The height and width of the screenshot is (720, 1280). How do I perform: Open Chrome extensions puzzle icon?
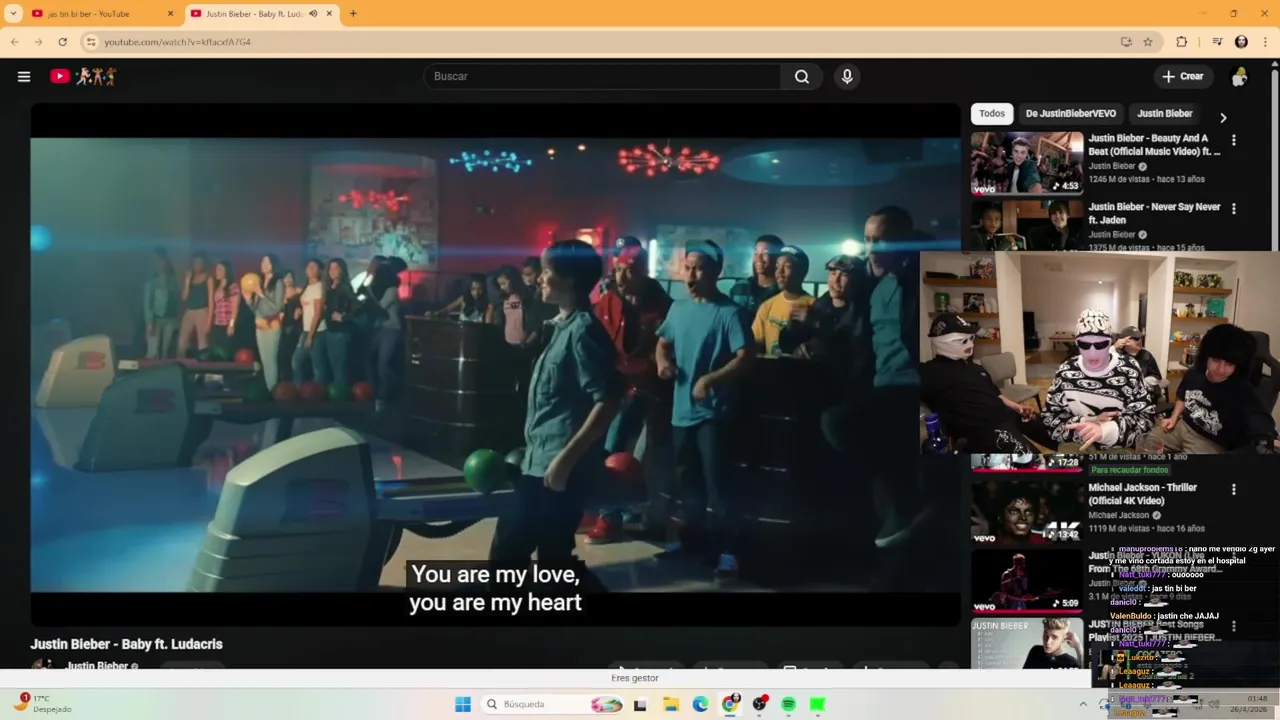coord(1181,42)
